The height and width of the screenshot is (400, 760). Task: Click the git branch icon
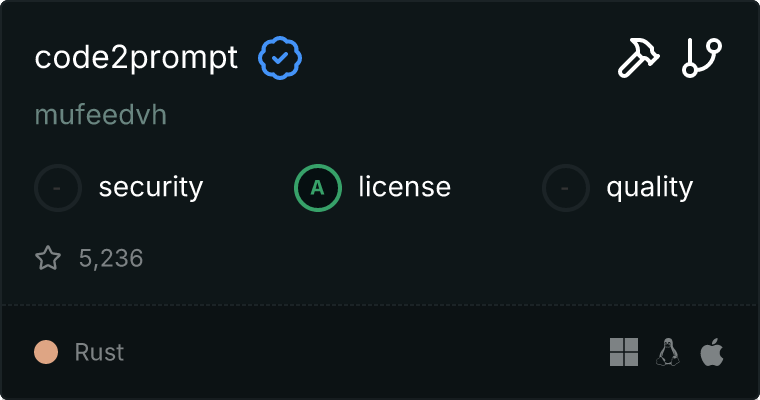click(x=702, y=59)
